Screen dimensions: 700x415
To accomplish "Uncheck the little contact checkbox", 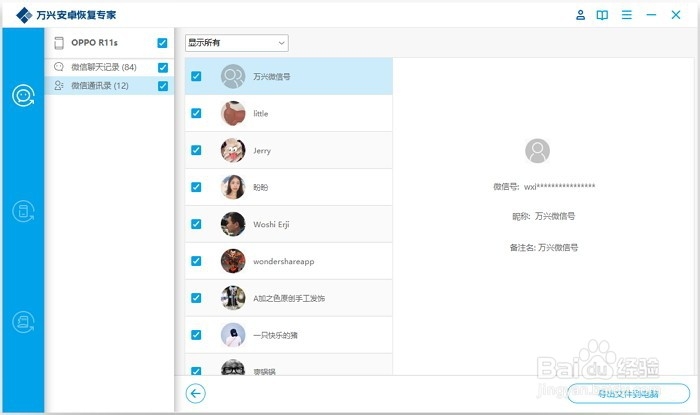I will [196, 113].
